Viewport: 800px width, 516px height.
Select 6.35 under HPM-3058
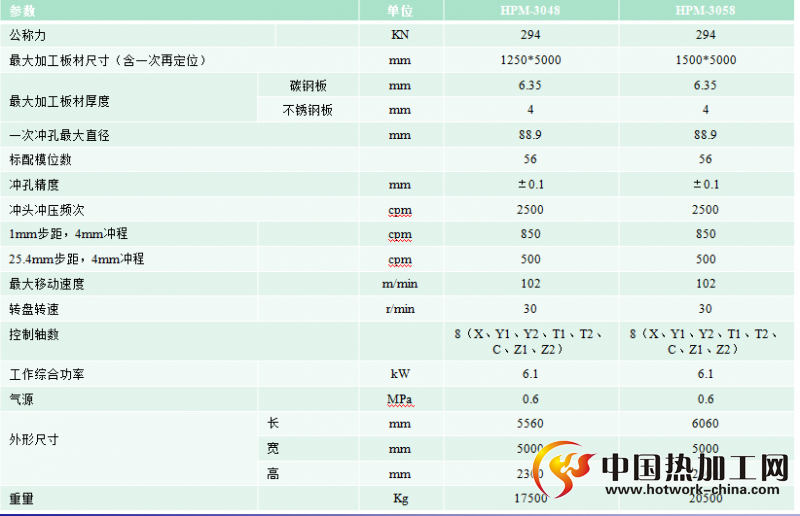(x=706, y=85)
